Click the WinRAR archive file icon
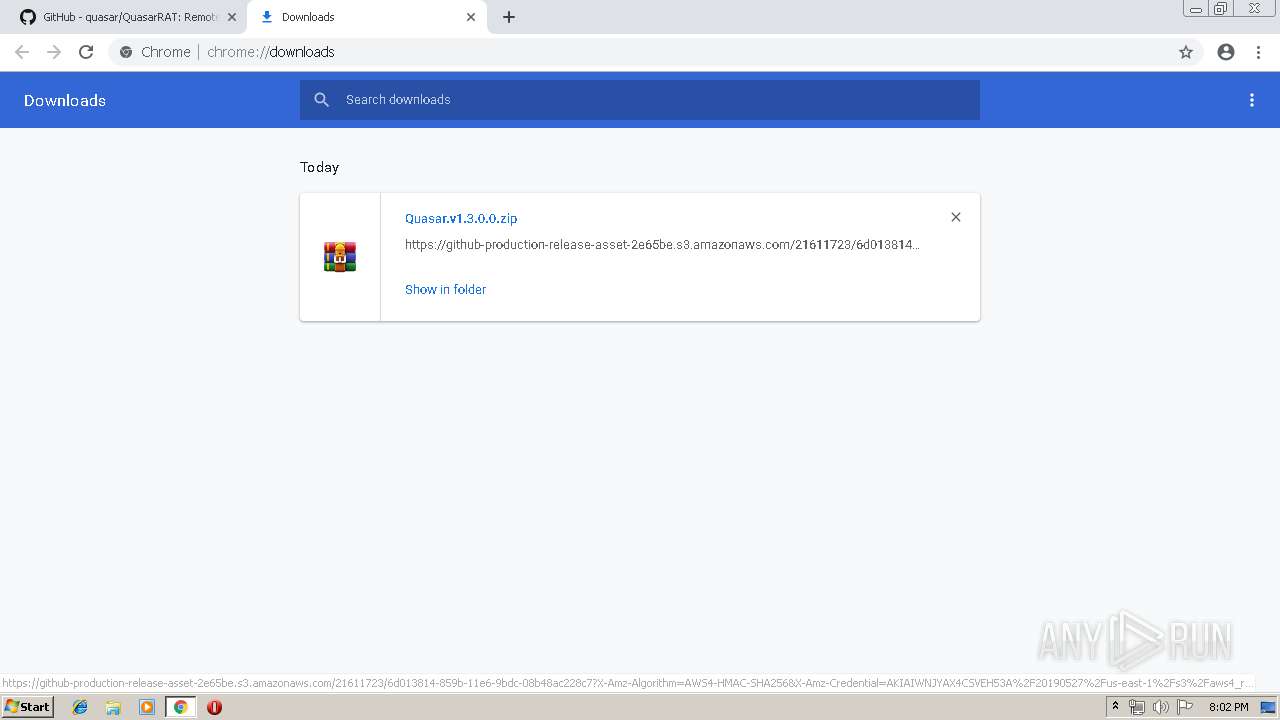This screenshot has width=1280, height=720. [x=340, y=257]
